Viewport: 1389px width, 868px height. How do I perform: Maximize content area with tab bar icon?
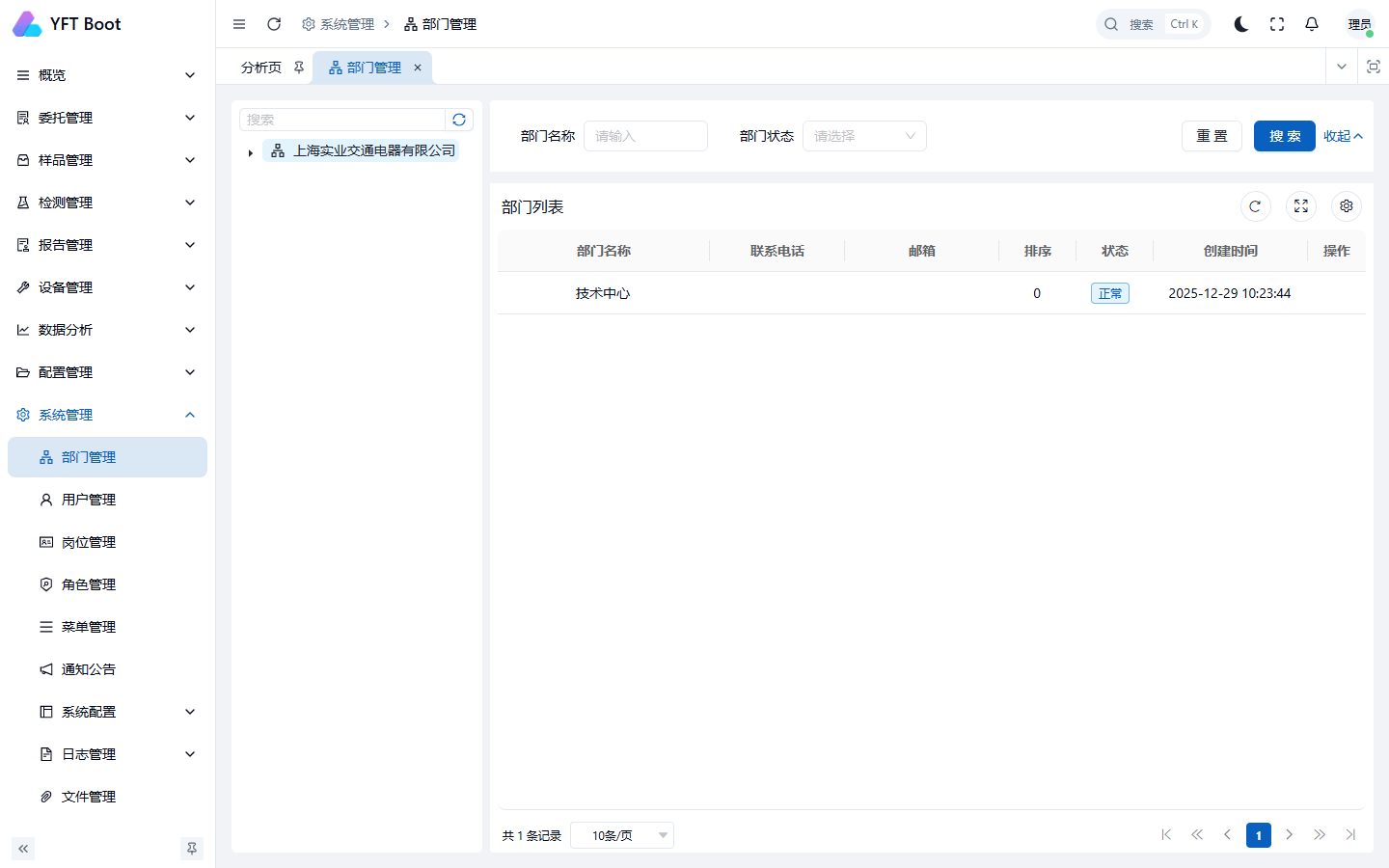tap(1374, 67)
